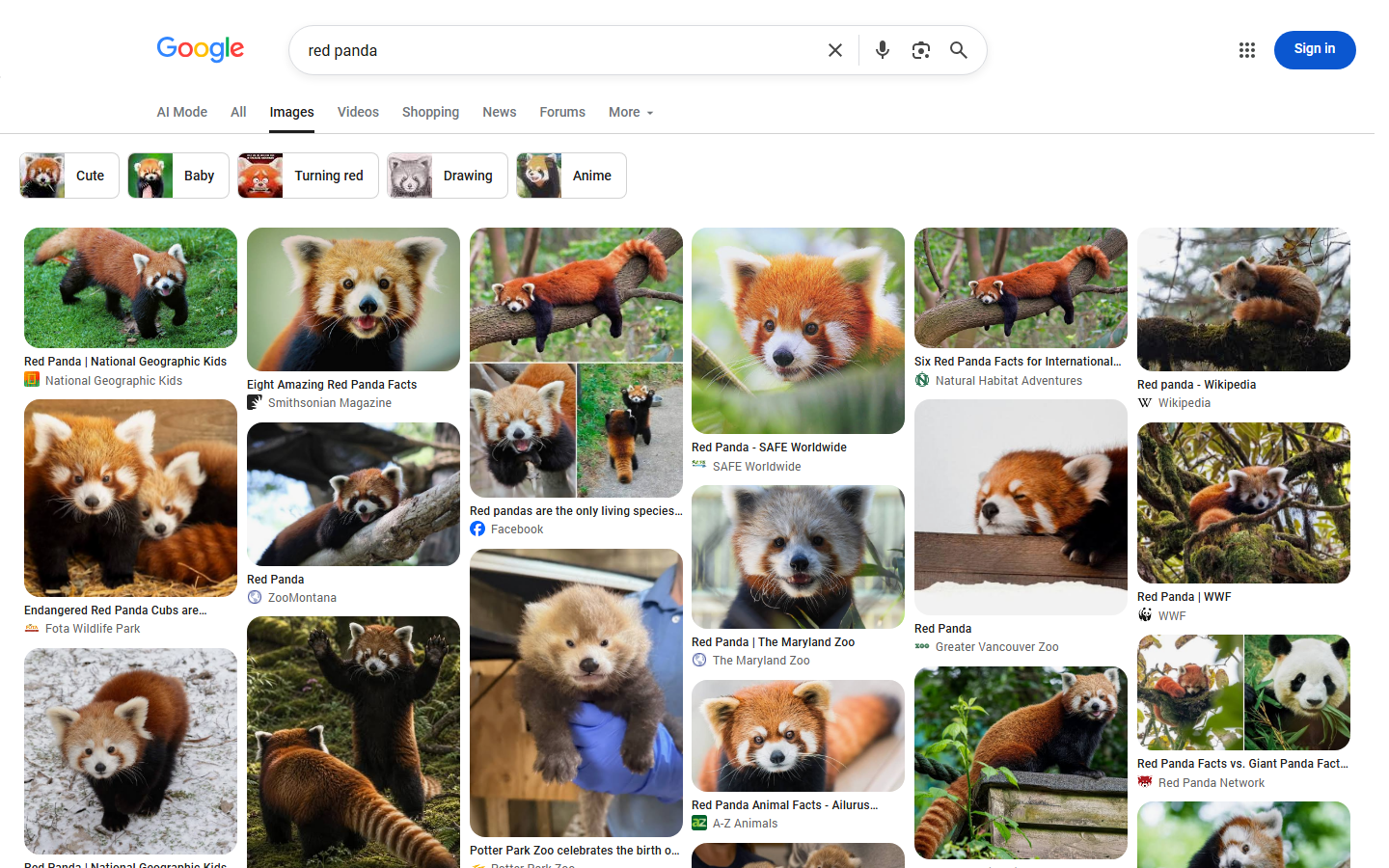Open the Forums tab

pos(562,112)
